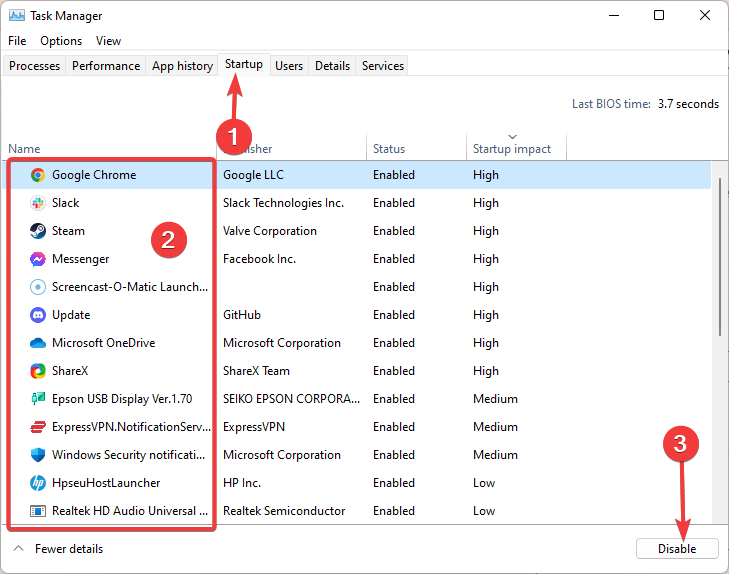Select the Startup tab
The width and height of the screenshot is (729, 574).
244,64
